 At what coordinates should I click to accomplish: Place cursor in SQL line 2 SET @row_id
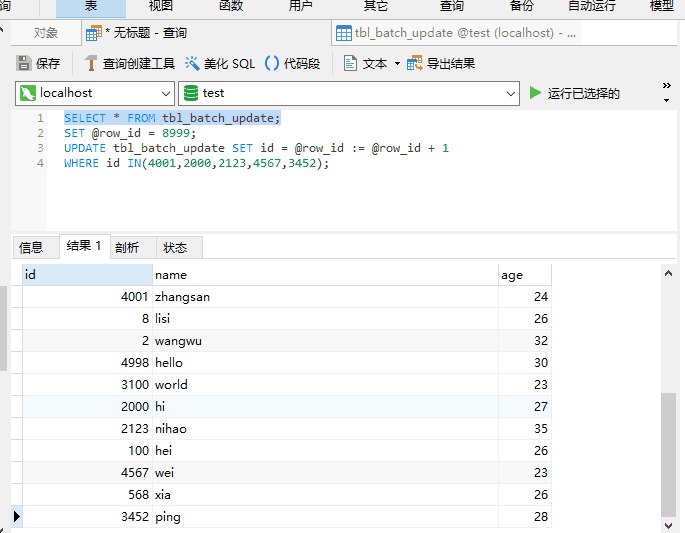(x=130, y=133)
